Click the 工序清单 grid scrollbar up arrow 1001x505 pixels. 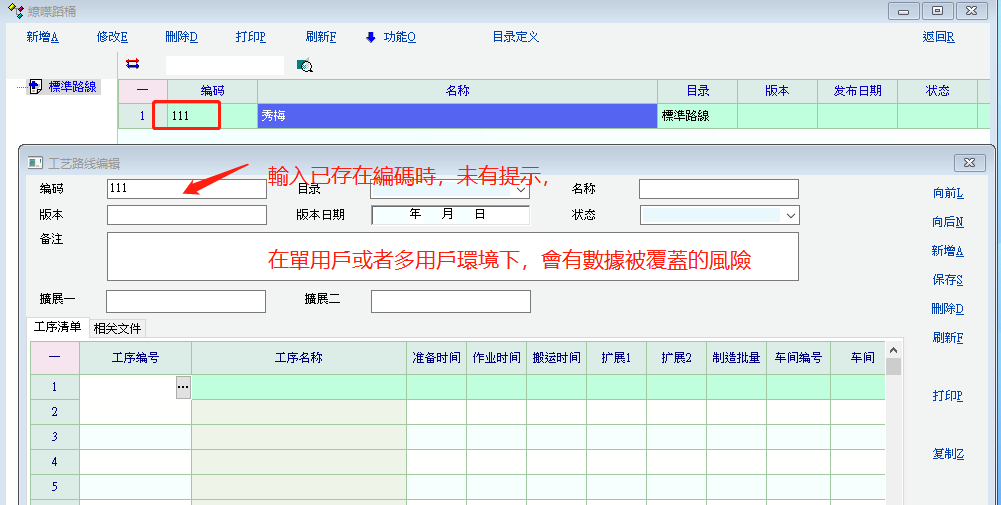(x=893, y=352)
